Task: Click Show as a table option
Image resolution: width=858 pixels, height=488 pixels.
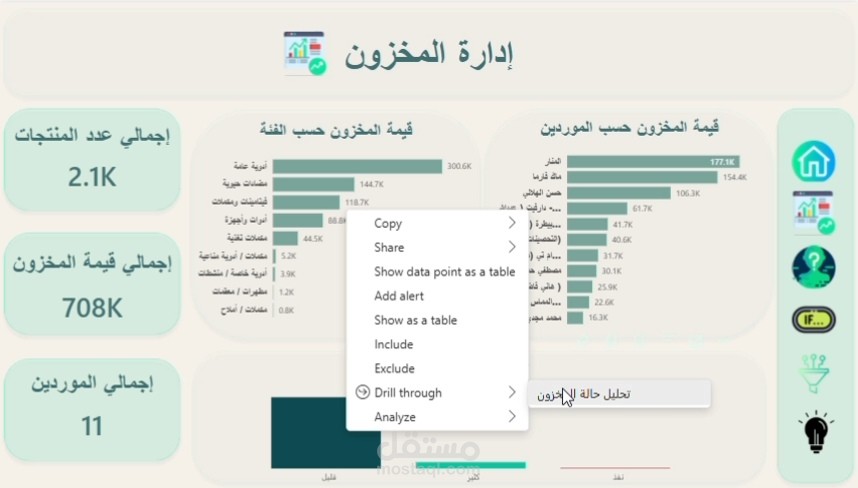Action: point(415,320)
